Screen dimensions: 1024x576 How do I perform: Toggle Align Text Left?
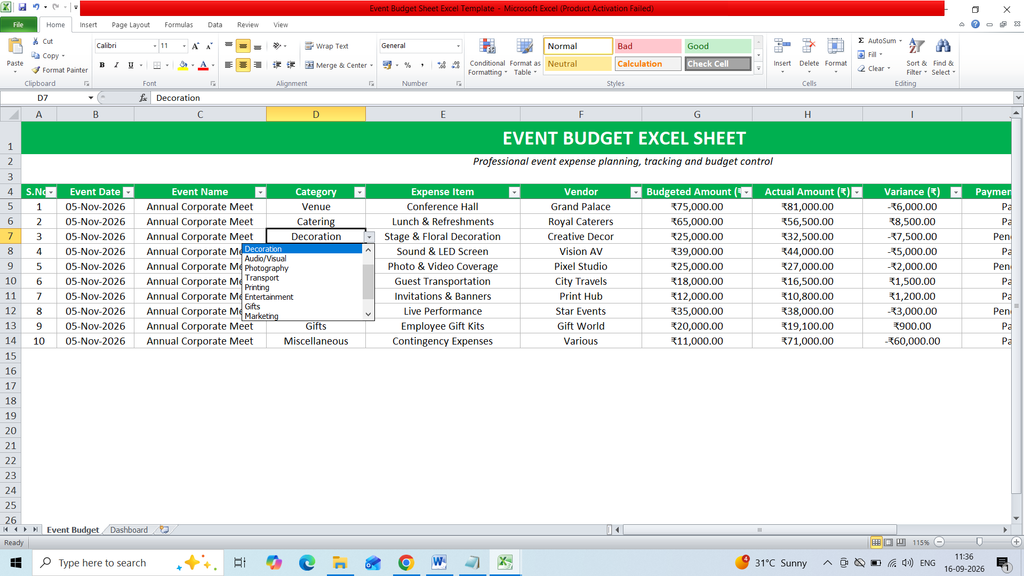[229, 65]
